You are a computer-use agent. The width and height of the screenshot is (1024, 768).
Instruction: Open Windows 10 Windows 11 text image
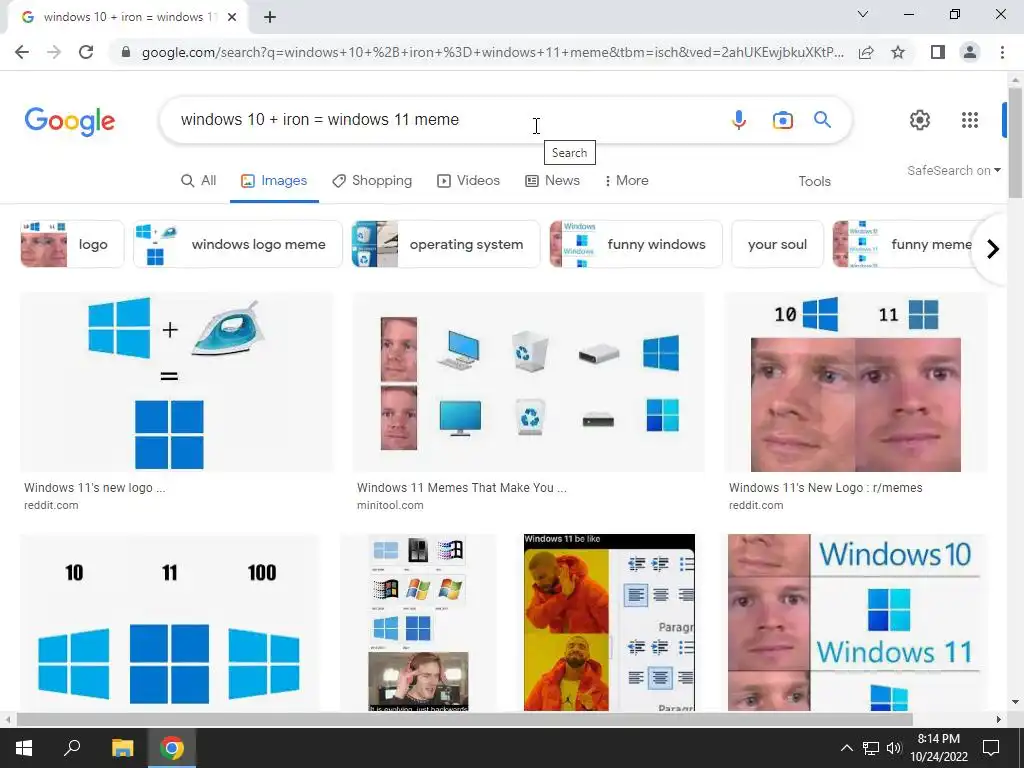click(857, 622)
